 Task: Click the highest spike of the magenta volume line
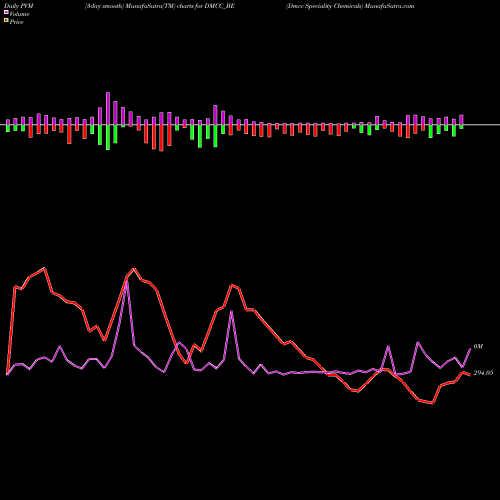coord(127,283)
